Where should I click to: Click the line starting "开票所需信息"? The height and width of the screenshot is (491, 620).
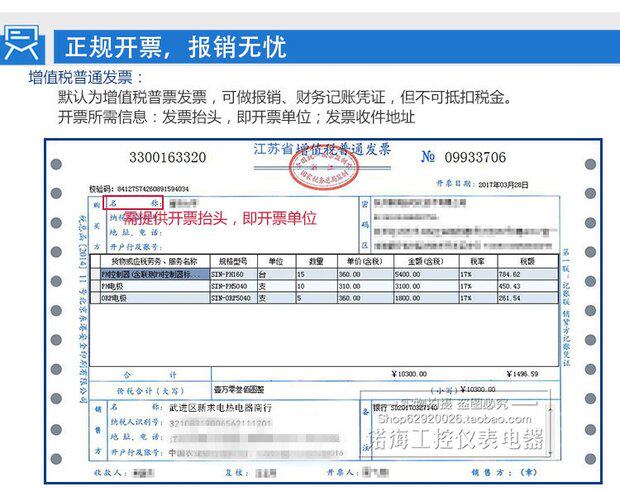(x=236, y=117)
